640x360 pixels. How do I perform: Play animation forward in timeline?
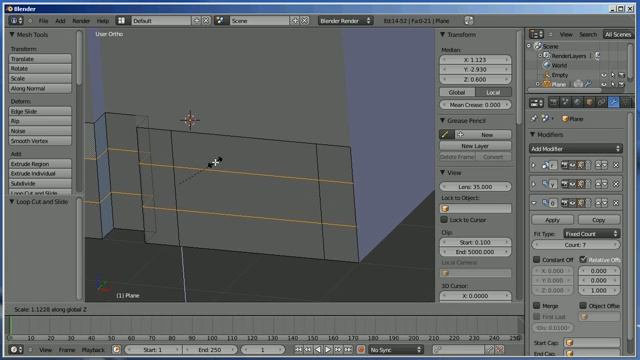pos(328,349)
